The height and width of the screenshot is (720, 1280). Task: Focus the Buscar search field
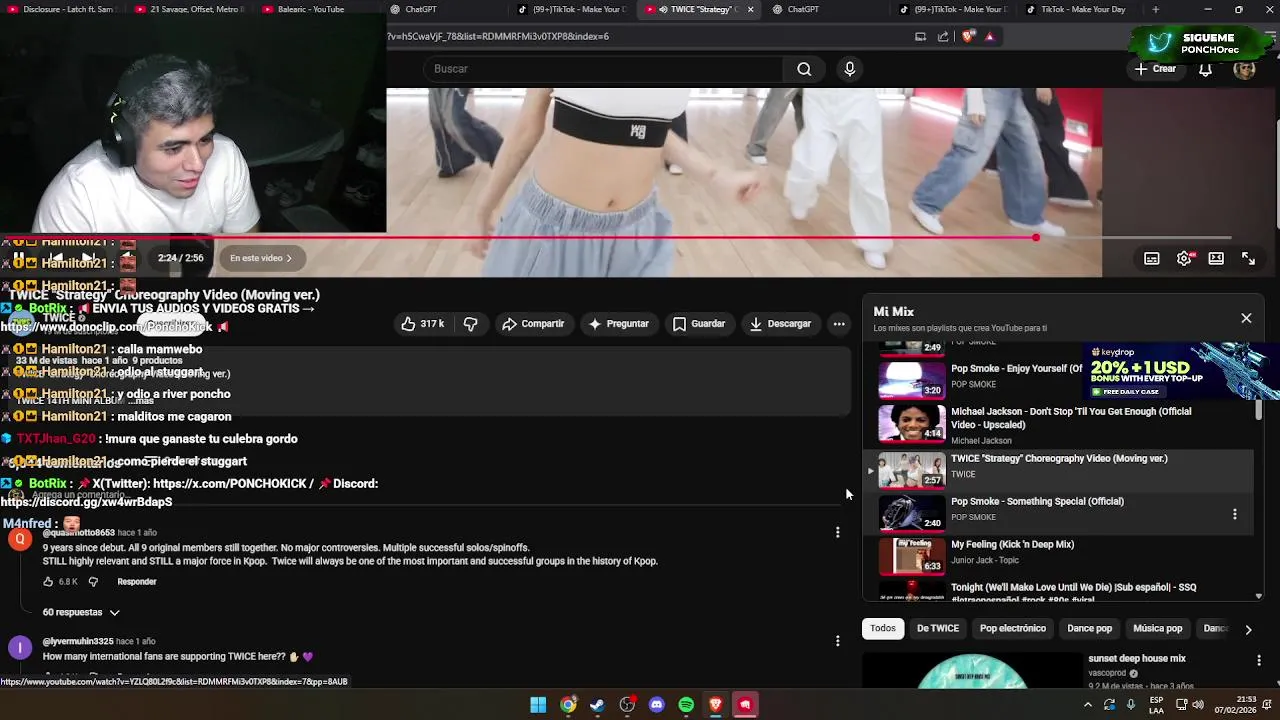click(603, 69)
